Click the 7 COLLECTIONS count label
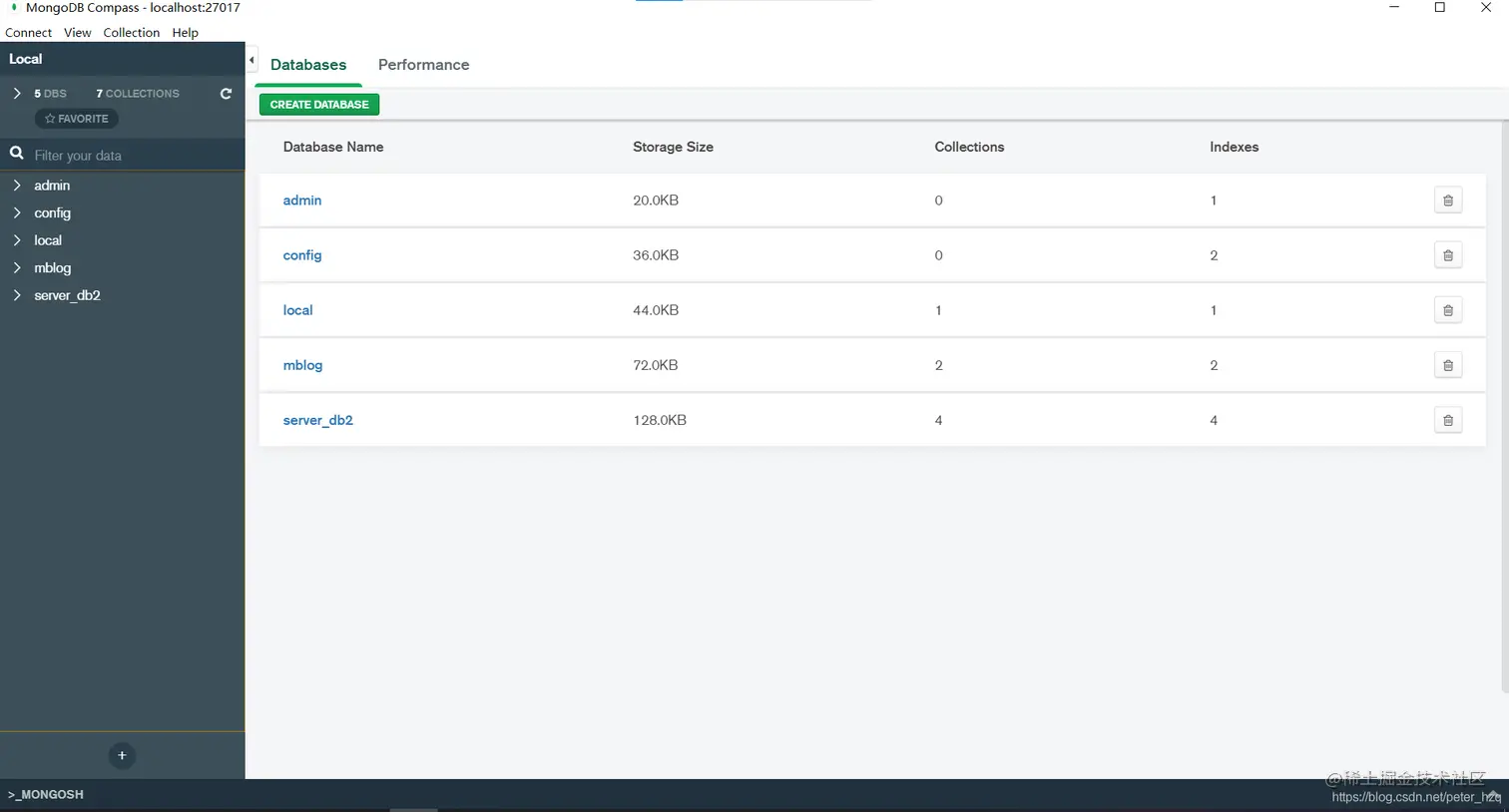This screenshot has height=812, width=1509. coord(138,94)
